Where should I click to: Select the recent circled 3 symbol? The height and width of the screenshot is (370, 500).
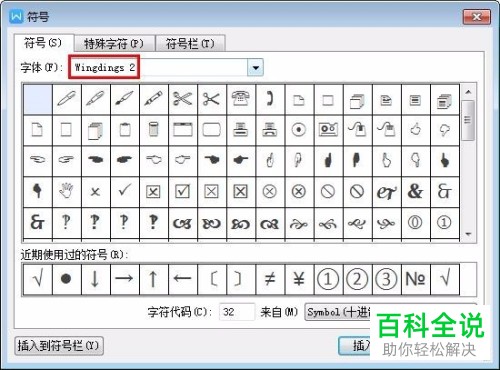tap(386, 279)
